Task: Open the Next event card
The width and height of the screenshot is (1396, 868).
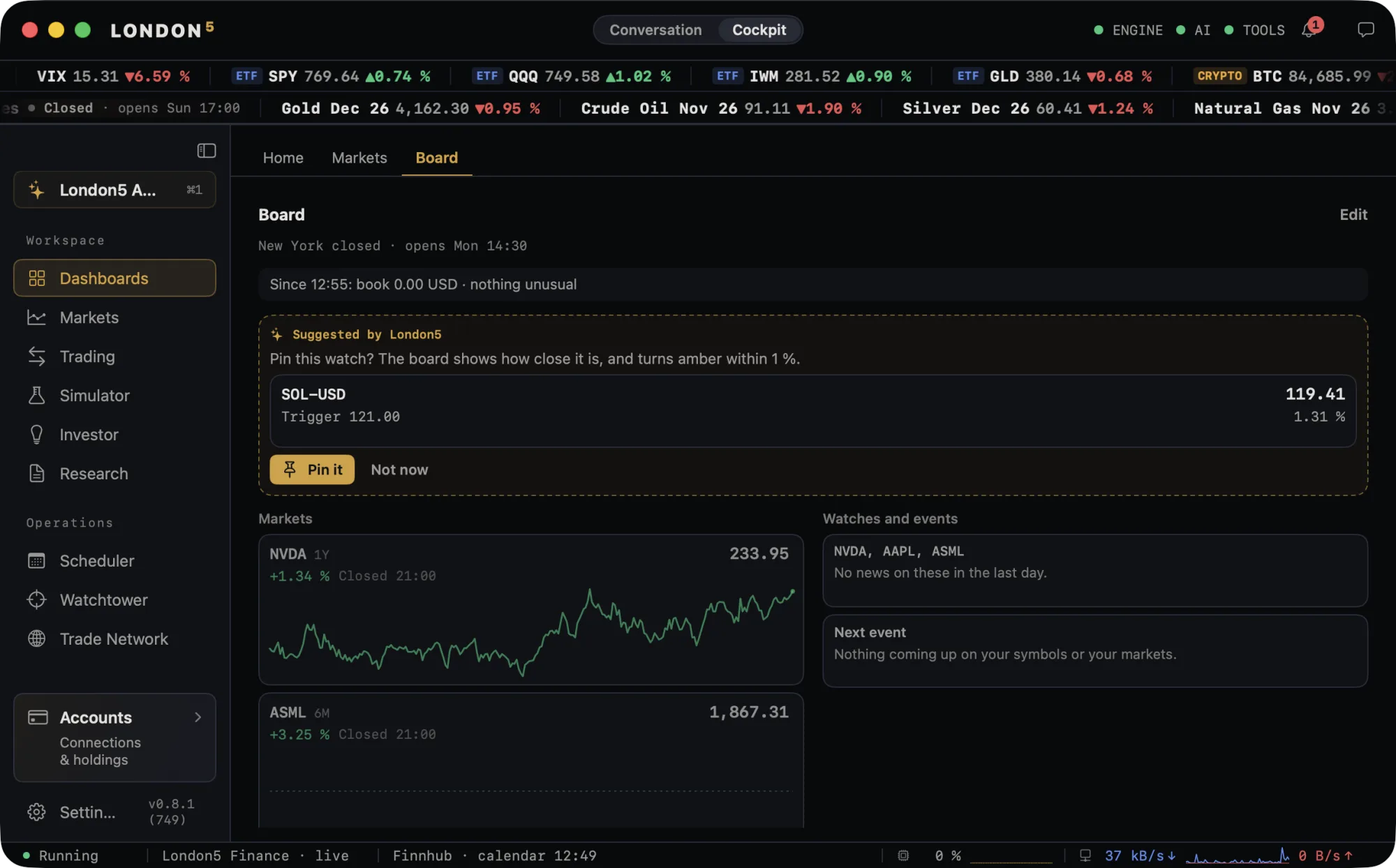Action: 1094,650
